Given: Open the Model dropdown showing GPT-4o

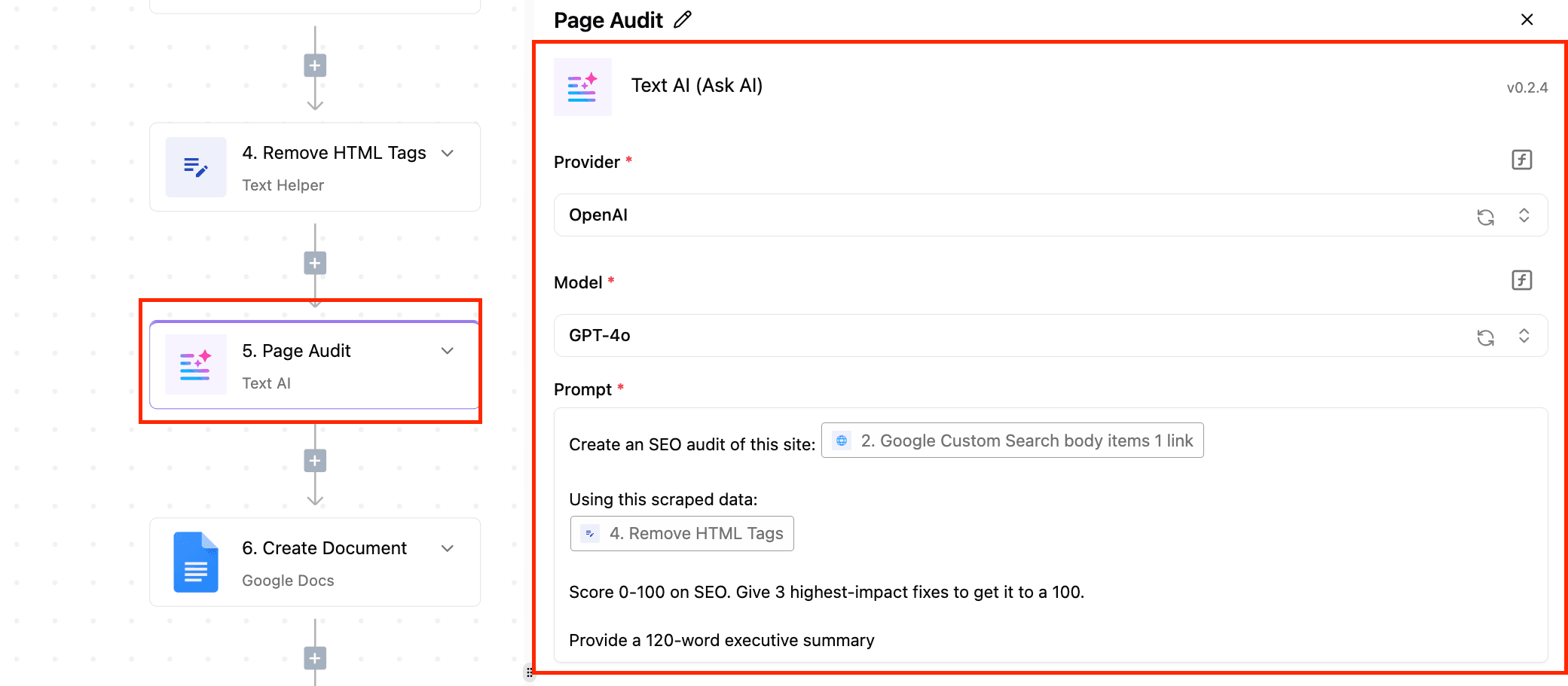Looking at the screenshot, I should click(1050, 336).
